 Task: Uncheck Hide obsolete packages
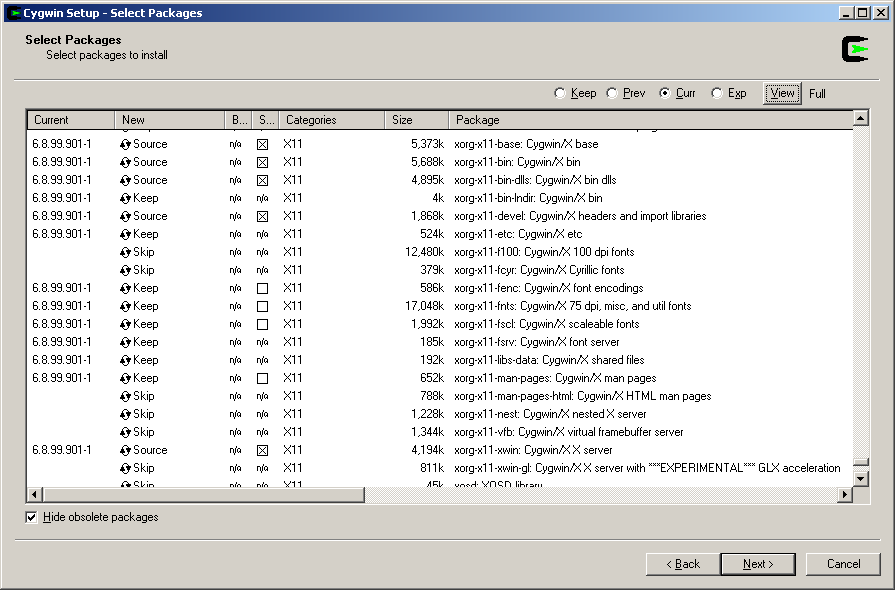[33, 517]
